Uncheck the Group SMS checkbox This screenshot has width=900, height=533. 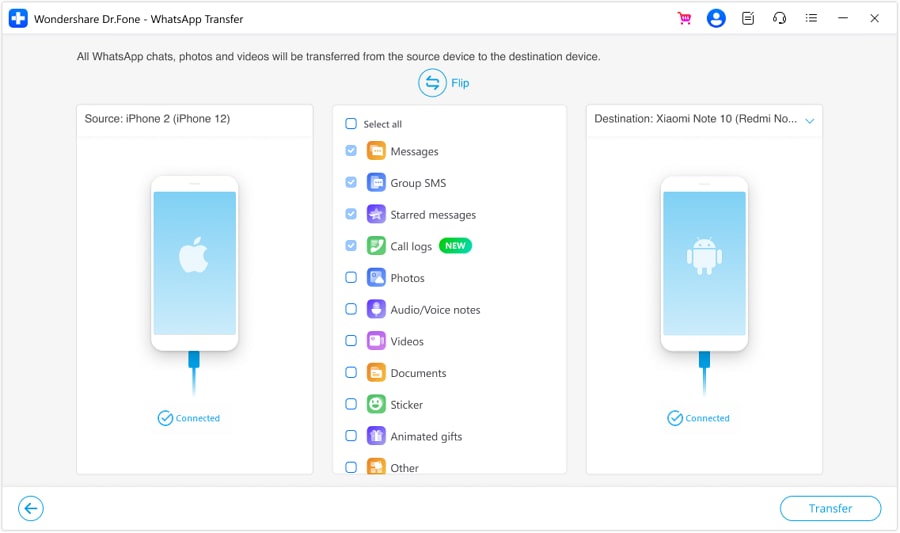coord(351,182)
